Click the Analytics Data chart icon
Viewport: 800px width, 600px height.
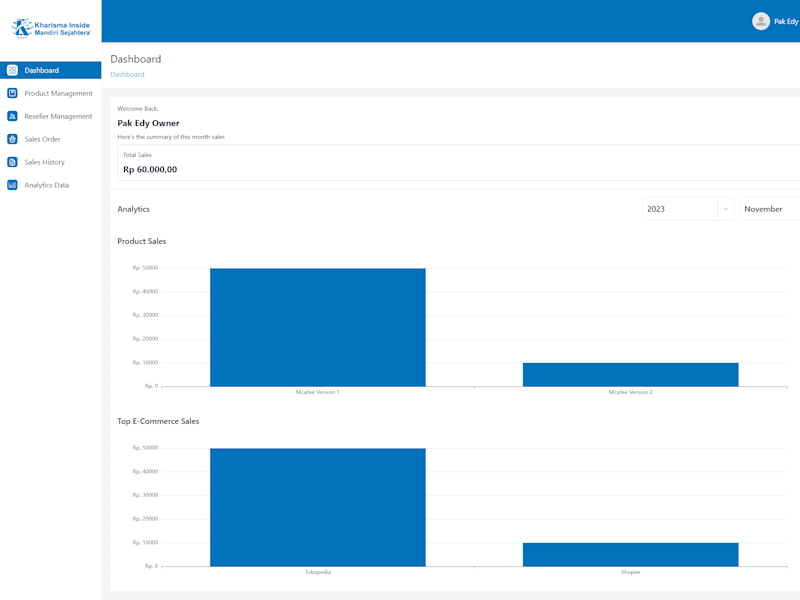pyautogui.click(x=13, y=185)
